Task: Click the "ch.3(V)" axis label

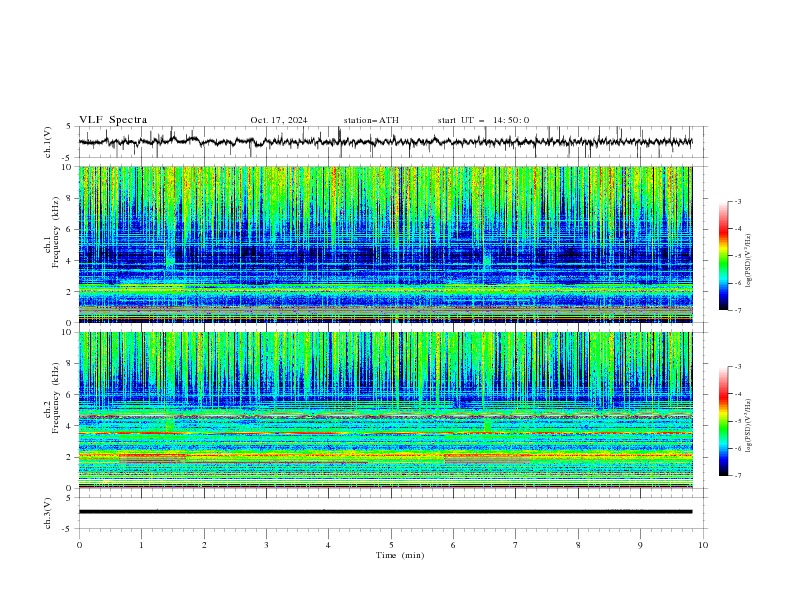Action: tap(48, 513)
